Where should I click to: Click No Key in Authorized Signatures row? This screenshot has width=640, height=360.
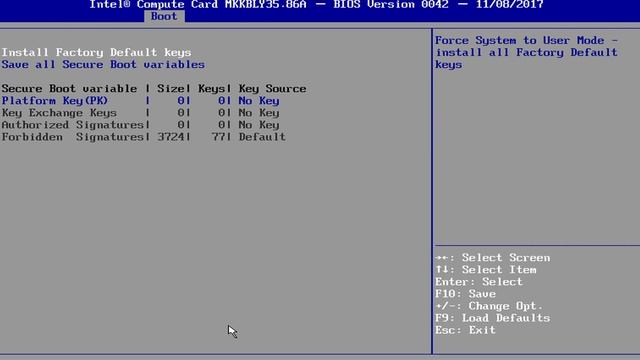[x=259, y=125]
